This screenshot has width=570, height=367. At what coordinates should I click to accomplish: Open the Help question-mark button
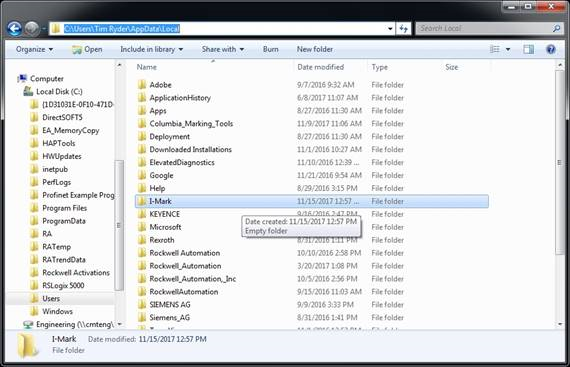click(551, 49)
